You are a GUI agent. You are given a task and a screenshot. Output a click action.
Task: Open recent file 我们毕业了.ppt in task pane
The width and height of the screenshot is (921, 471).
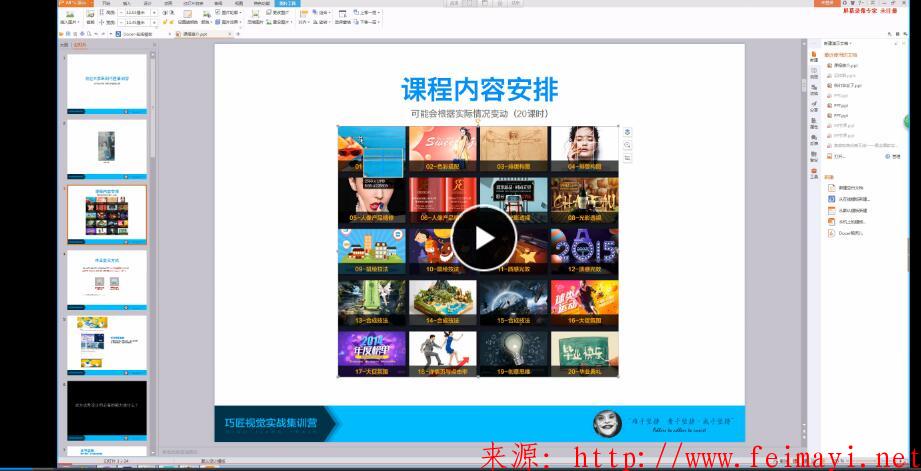coord(848,85)
